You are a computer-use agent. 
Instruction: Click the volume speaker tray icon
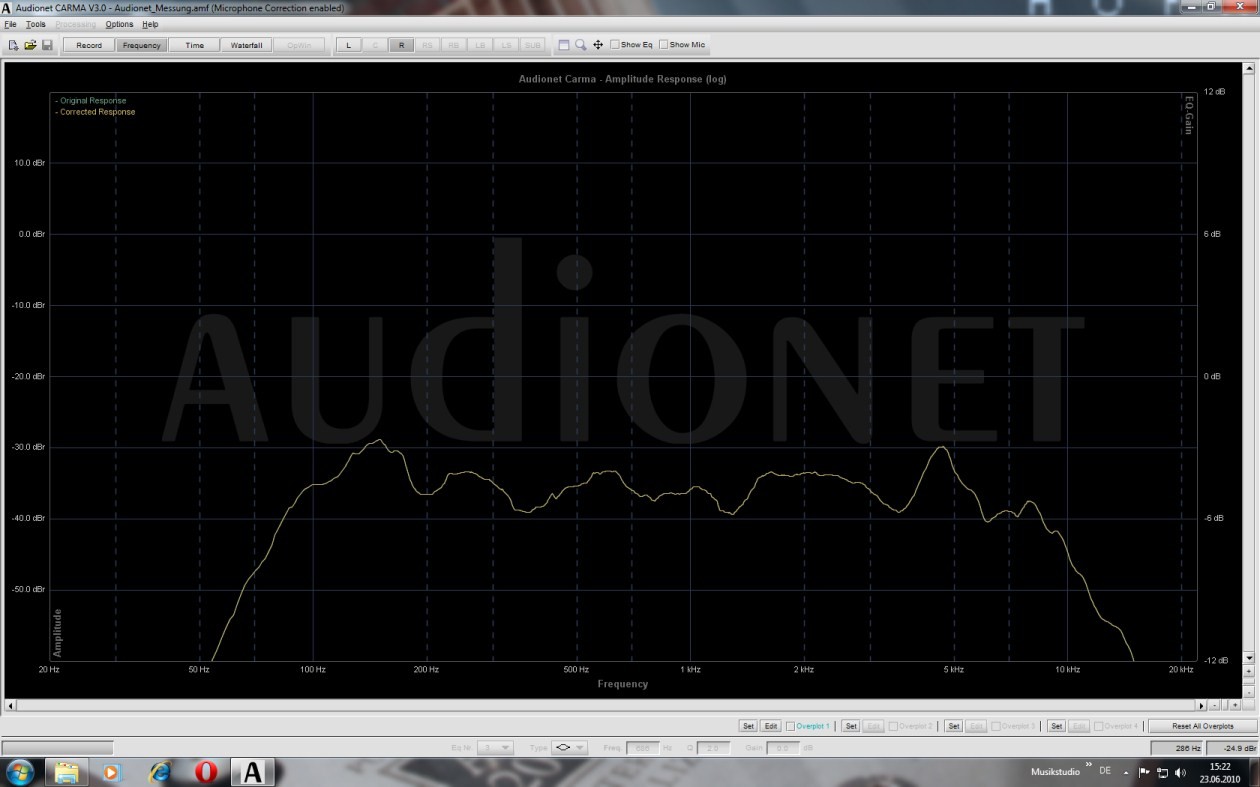pyautogui.click(x=1180, y=772)
